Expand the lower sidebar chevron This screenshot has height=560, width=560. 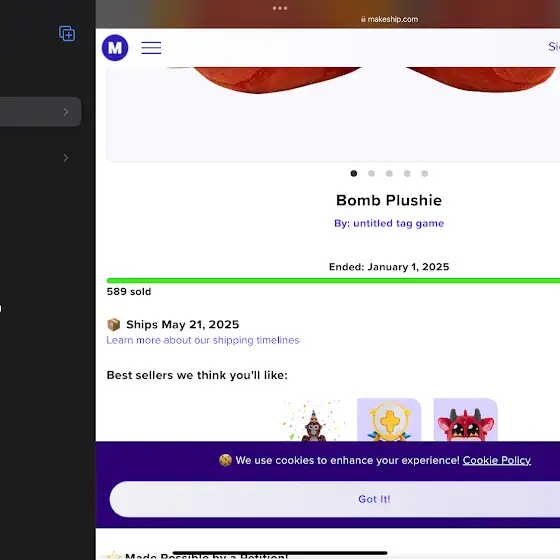(66, 158)
